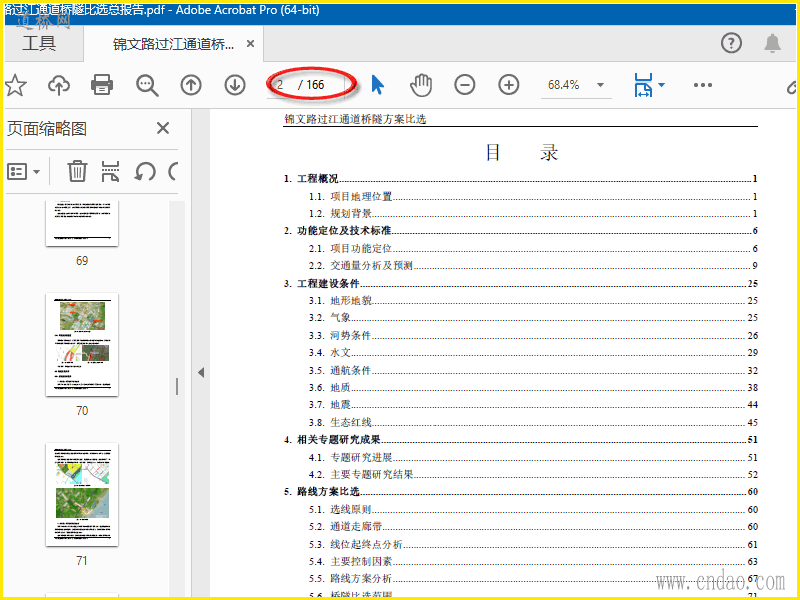Click contents entry 3.7. 地震
Screen dimensions: 800x600
[x=533, y=405]
